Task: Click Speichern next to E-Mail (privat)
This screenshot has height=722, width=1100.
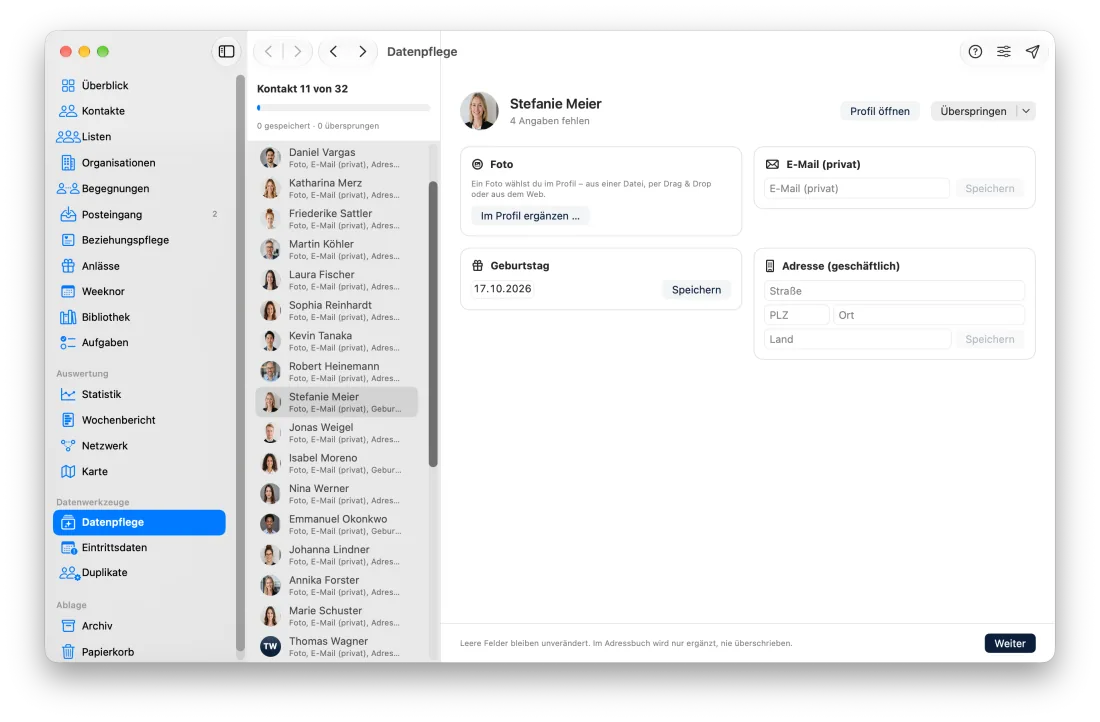Action: pyautogui.click(x=989, y=188)
